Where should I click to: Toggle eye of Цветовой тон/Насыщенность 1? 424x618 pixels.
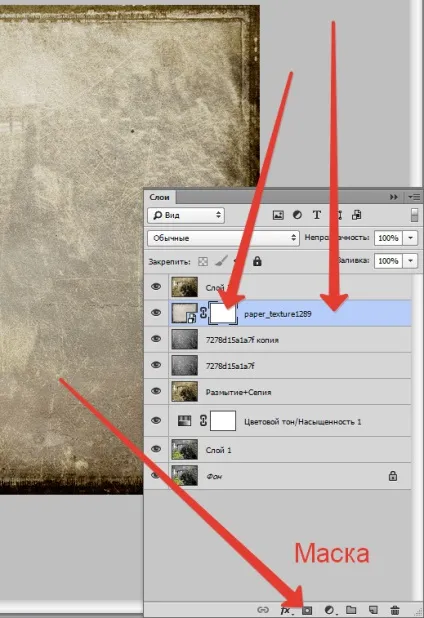(156, 420)
